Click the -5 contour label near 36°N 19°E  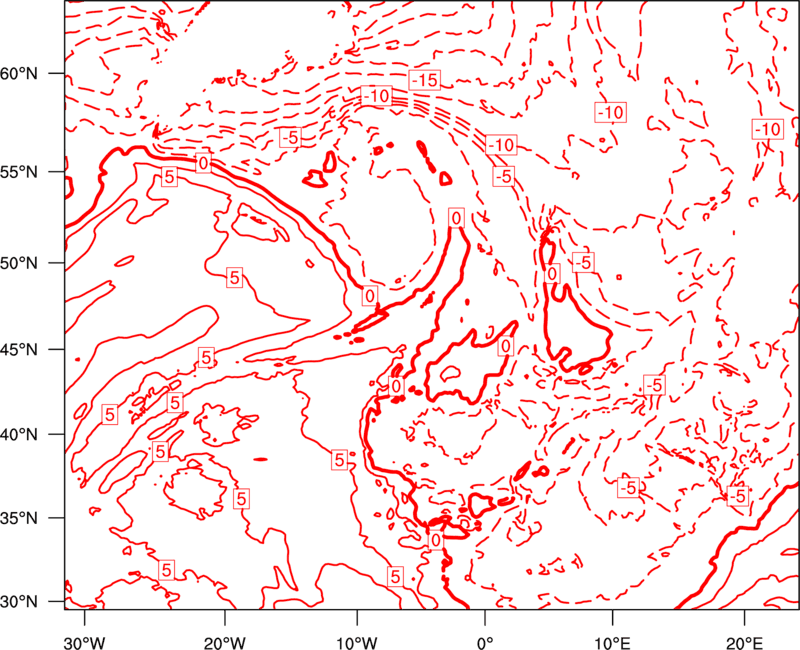(x=737, y=495)
